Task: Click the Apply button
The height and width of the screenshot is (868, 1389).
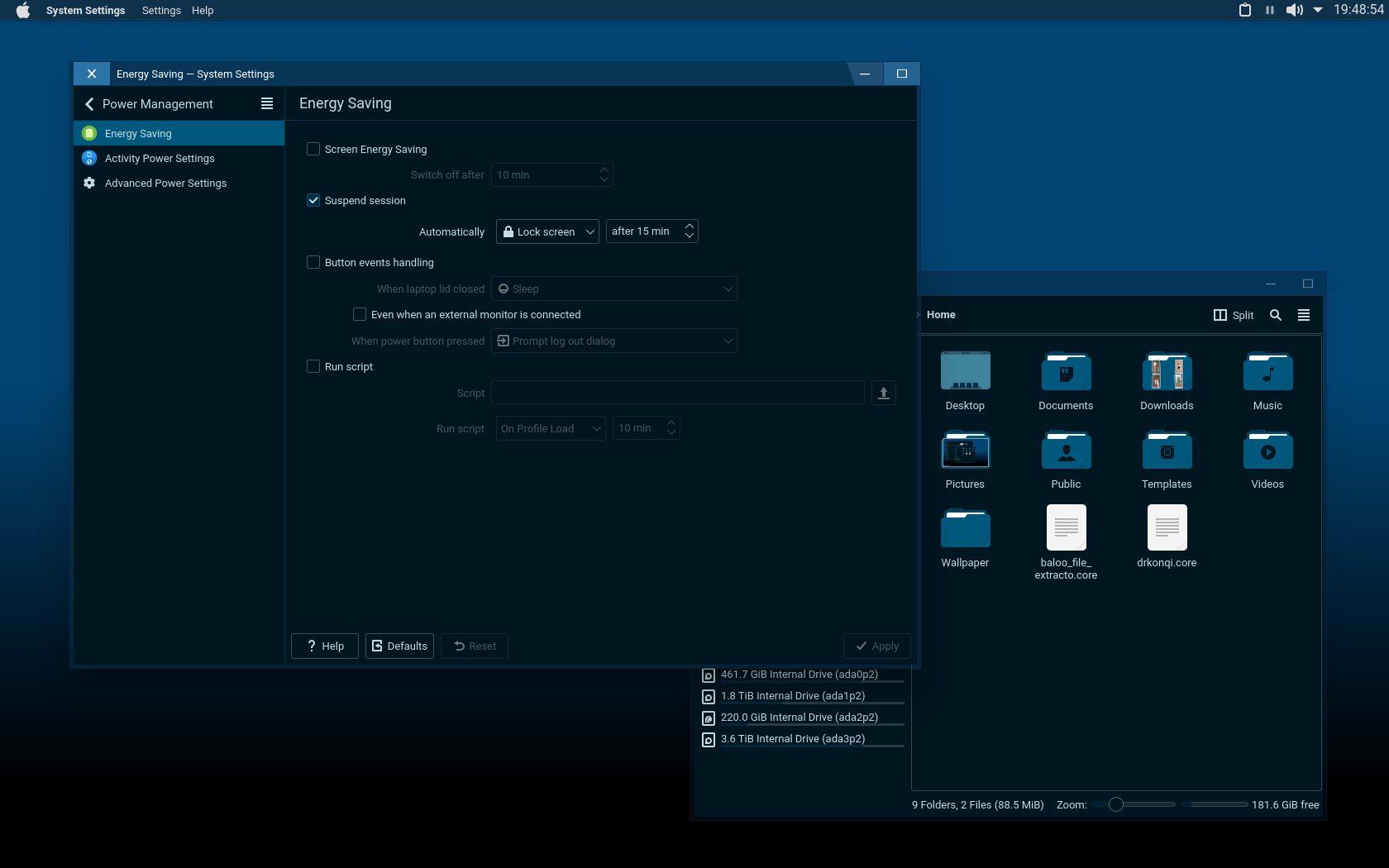Action: click(876, 646)
